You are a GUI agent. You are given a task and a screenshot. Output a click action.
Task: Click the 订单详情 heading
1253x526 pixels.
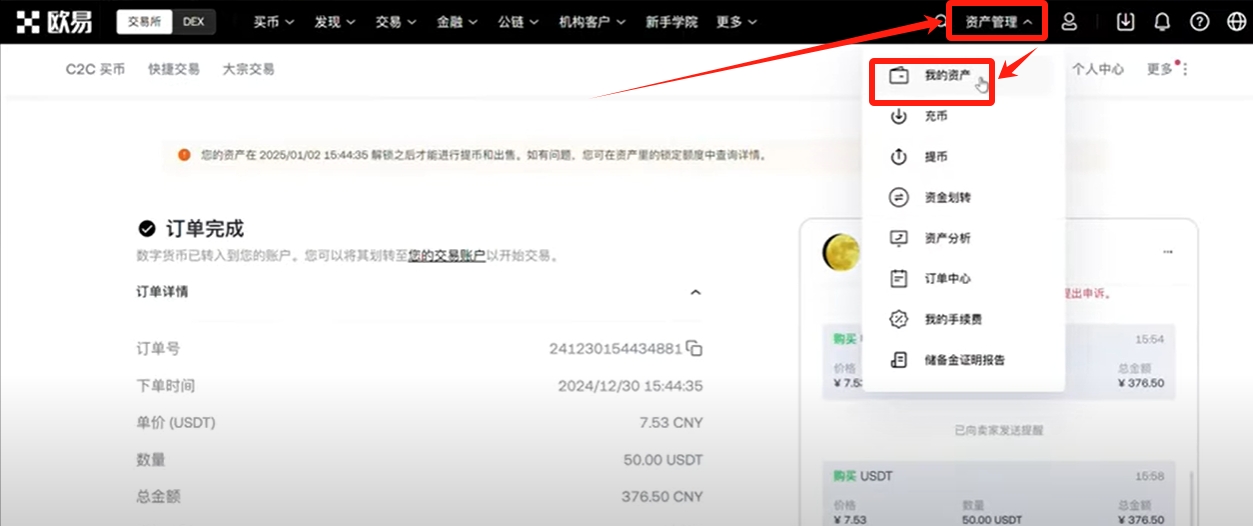(162, 292)
